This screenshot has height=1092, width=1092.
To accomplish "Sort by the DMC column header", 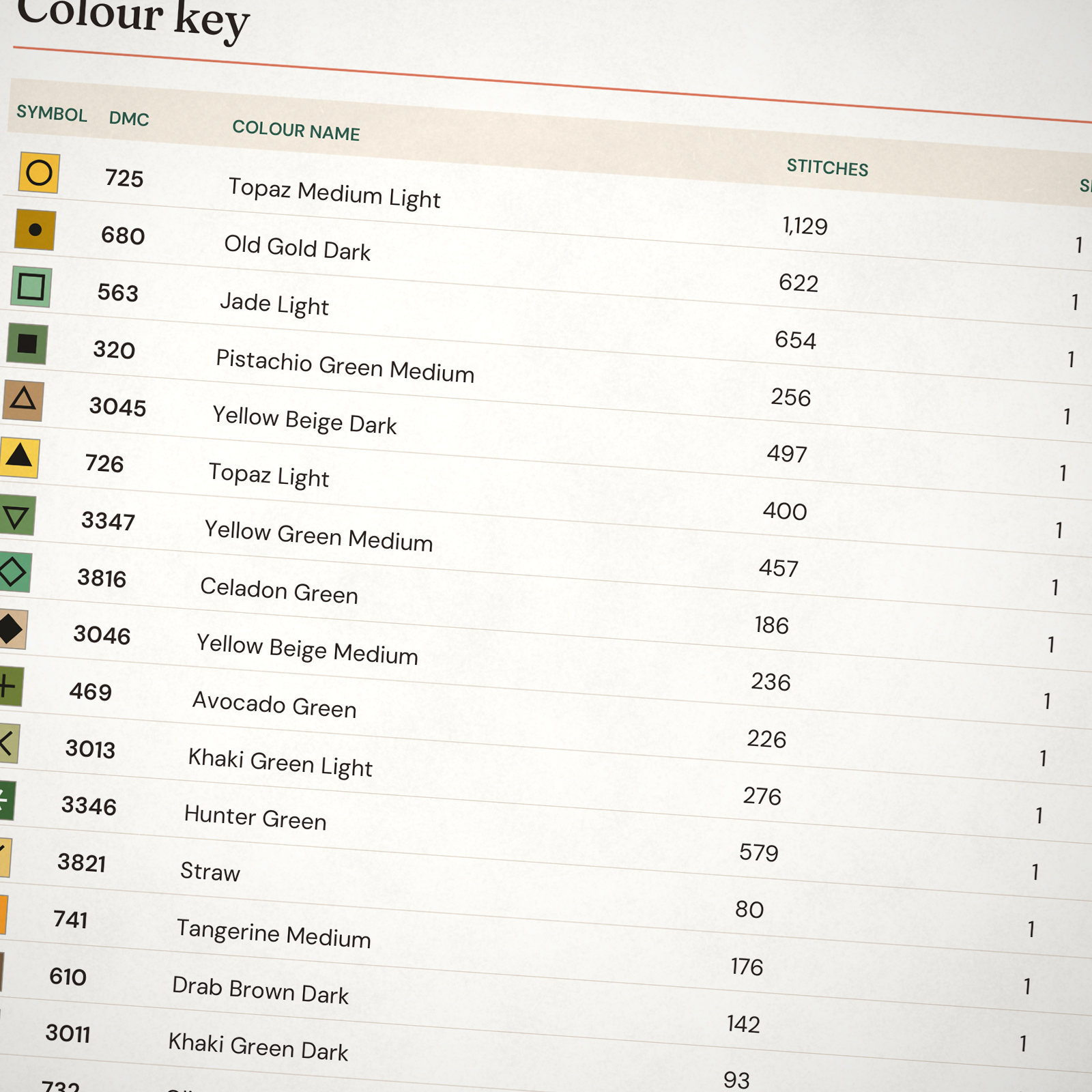I will pyautogui.click(x=129, y=118).
